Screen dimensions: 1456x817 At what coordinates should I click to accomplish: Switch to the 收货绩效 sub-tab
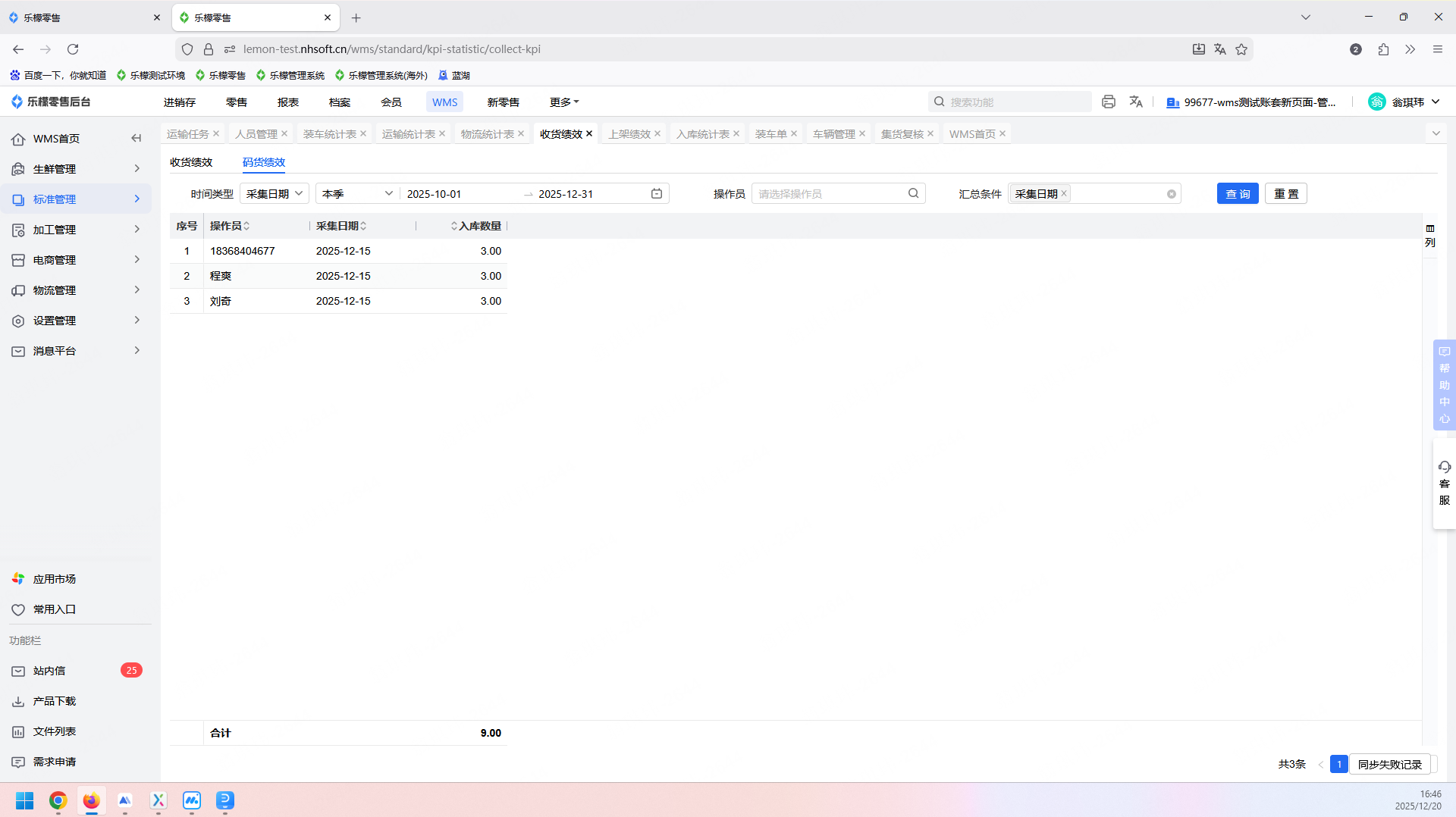(x=191, y=162)
